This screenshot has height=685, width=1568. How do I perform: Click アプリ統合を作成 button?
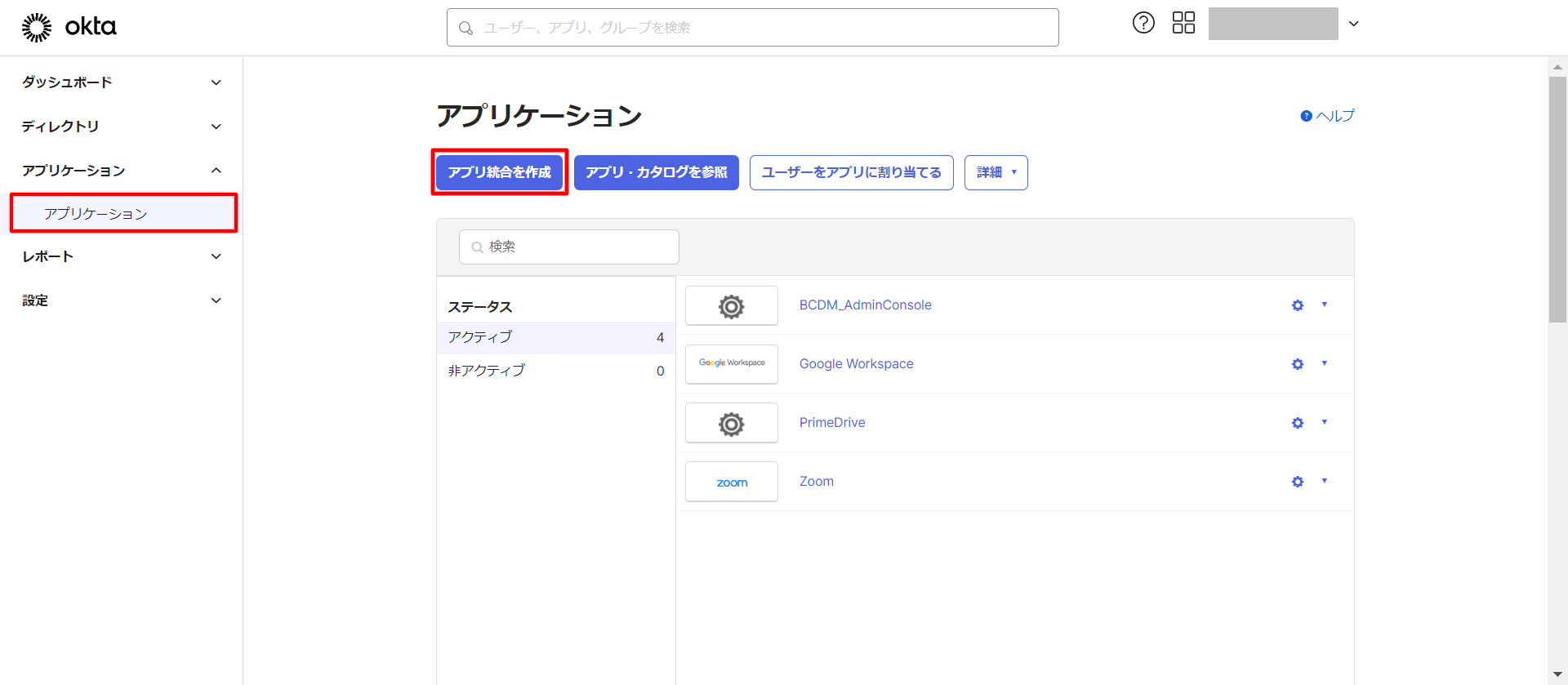500,172
